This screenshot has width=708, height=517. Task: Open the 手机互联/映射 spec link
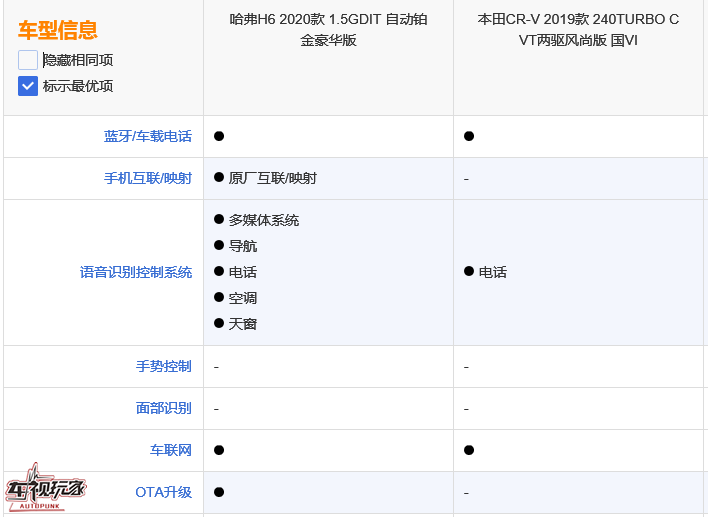[x=148, y=178]
